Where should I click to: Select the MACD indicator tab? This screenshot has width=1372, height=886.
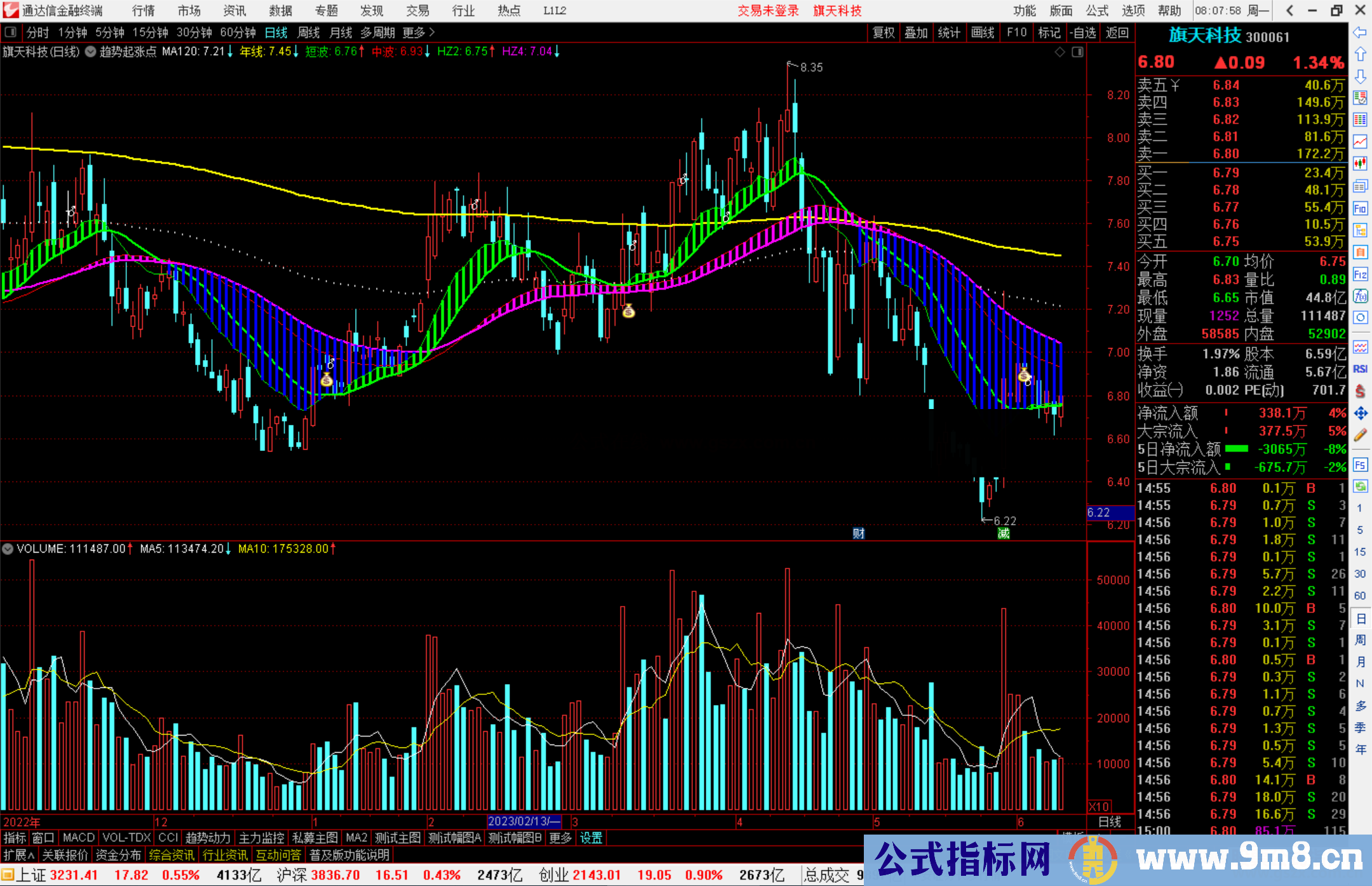click(79, 838)
